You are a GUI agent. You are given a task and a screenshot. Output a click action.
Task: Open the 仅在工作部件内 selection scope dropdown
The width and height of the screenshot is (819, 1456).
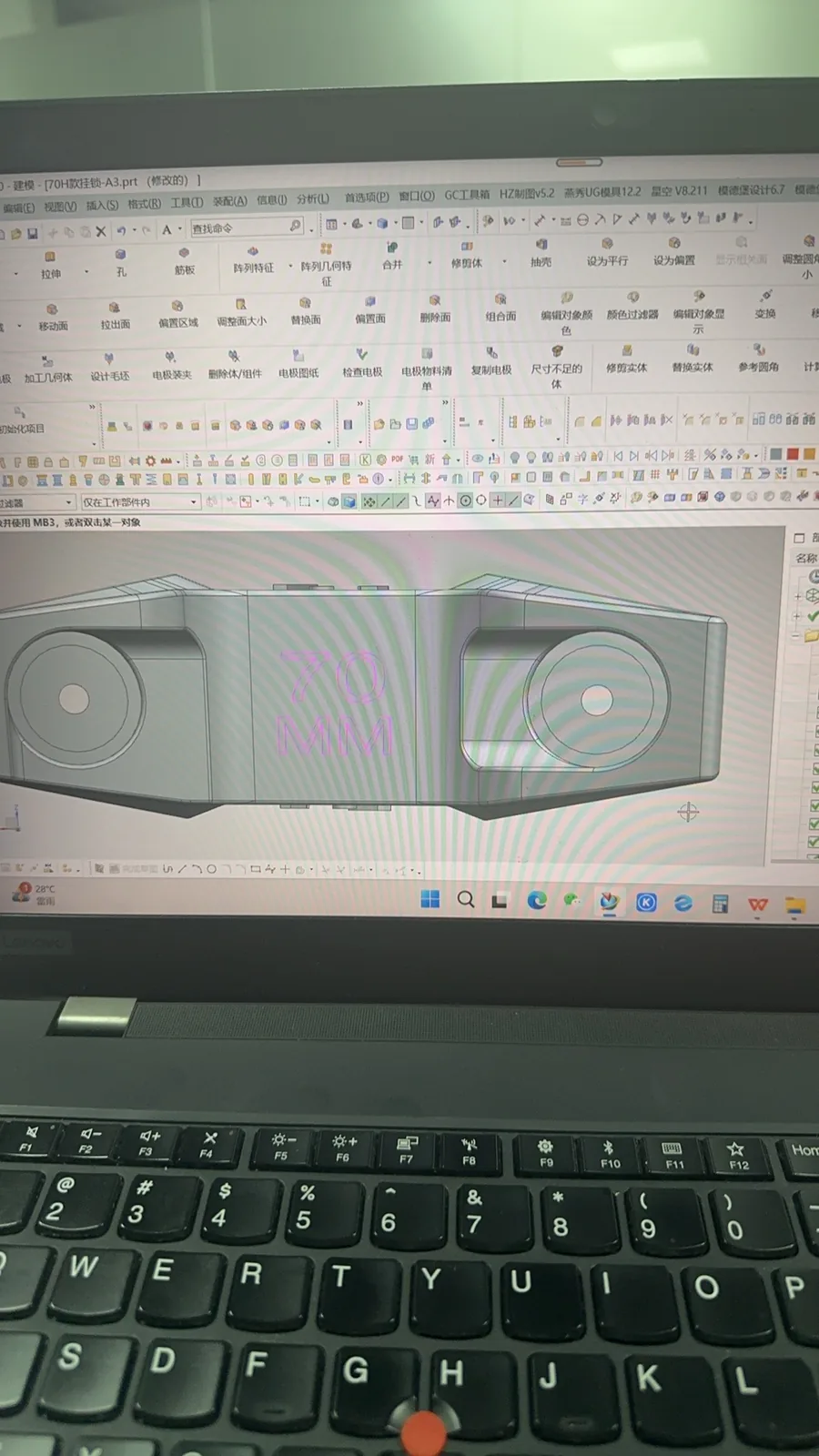coord(140,501)
